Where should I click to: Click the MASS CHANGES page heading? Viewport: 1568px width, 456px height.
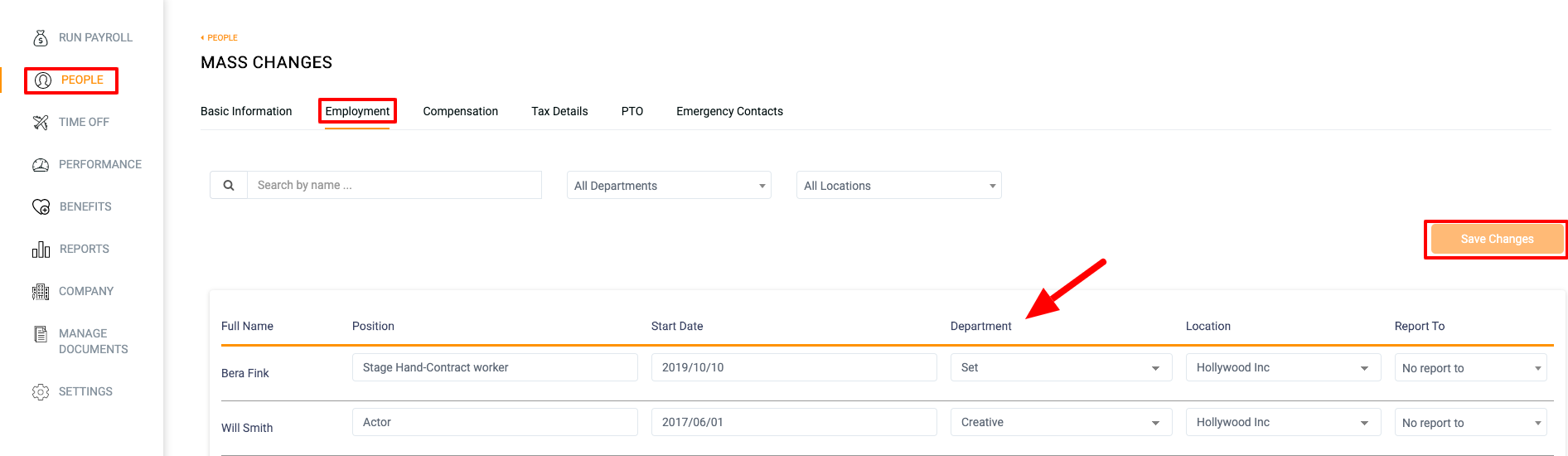(x=266, y=63)
